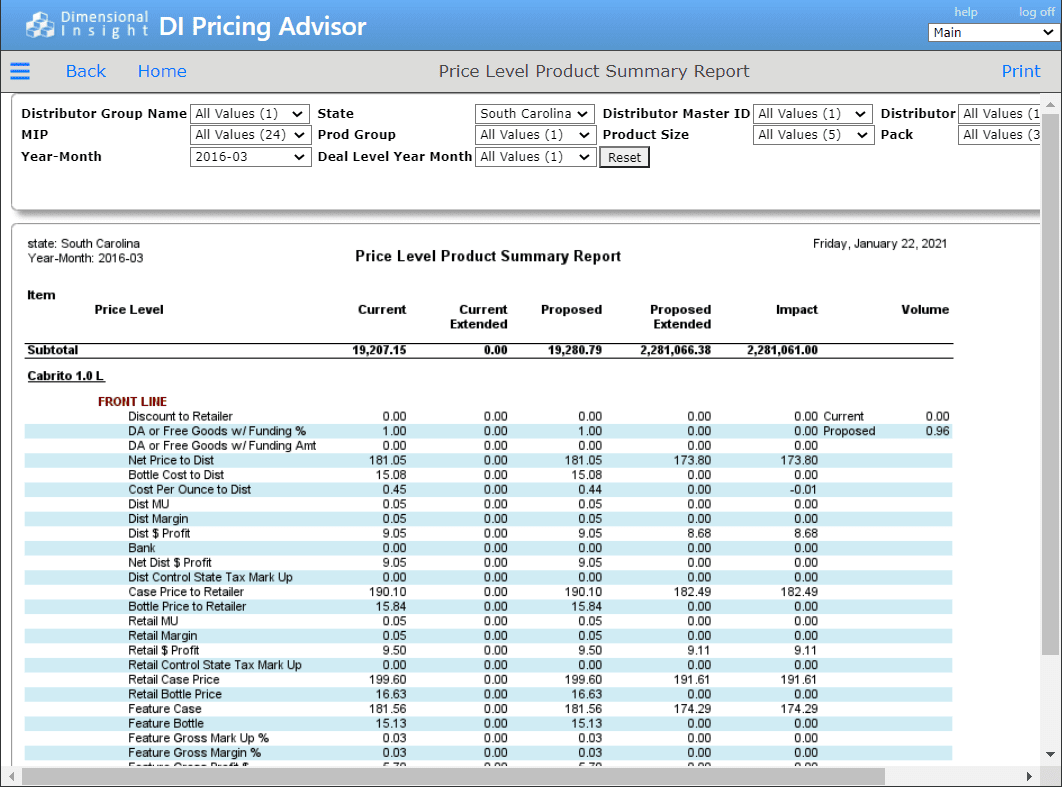This screenshot has height=787, width=1062.
Task: Select the Net Price to Dist row label
Action: (171, 461)
